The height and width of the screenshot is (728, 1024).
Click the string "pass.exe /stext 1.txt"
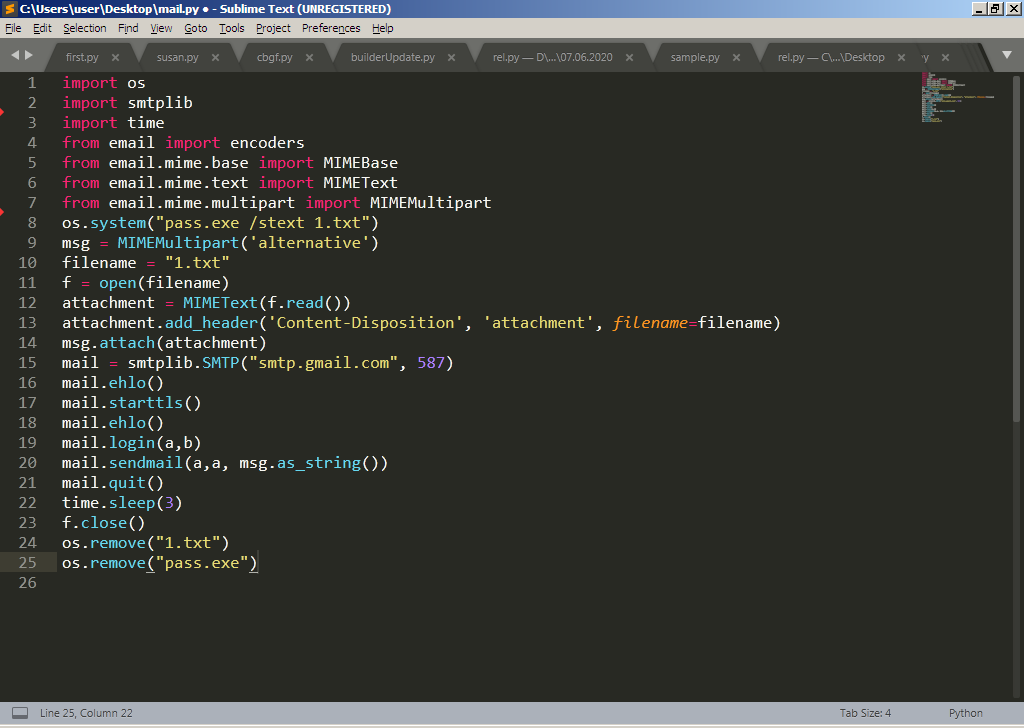coord(263,223)
